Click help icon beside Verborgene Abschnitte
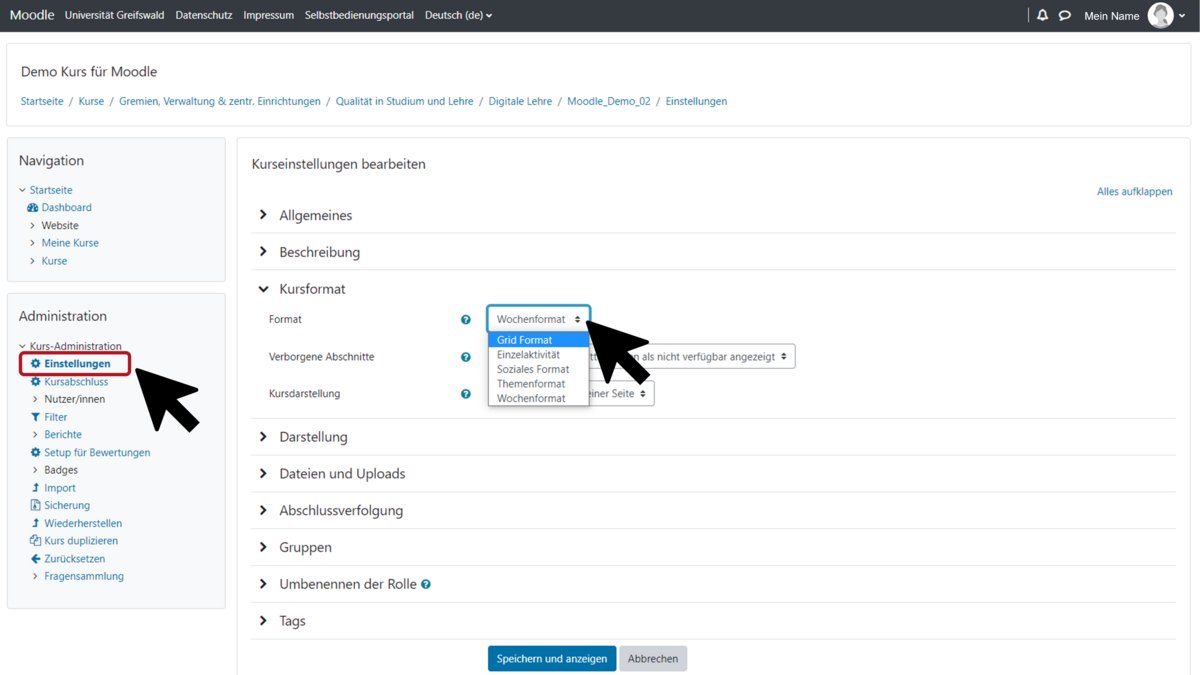This screenshot has height=675, width=1200. point(465,357)
